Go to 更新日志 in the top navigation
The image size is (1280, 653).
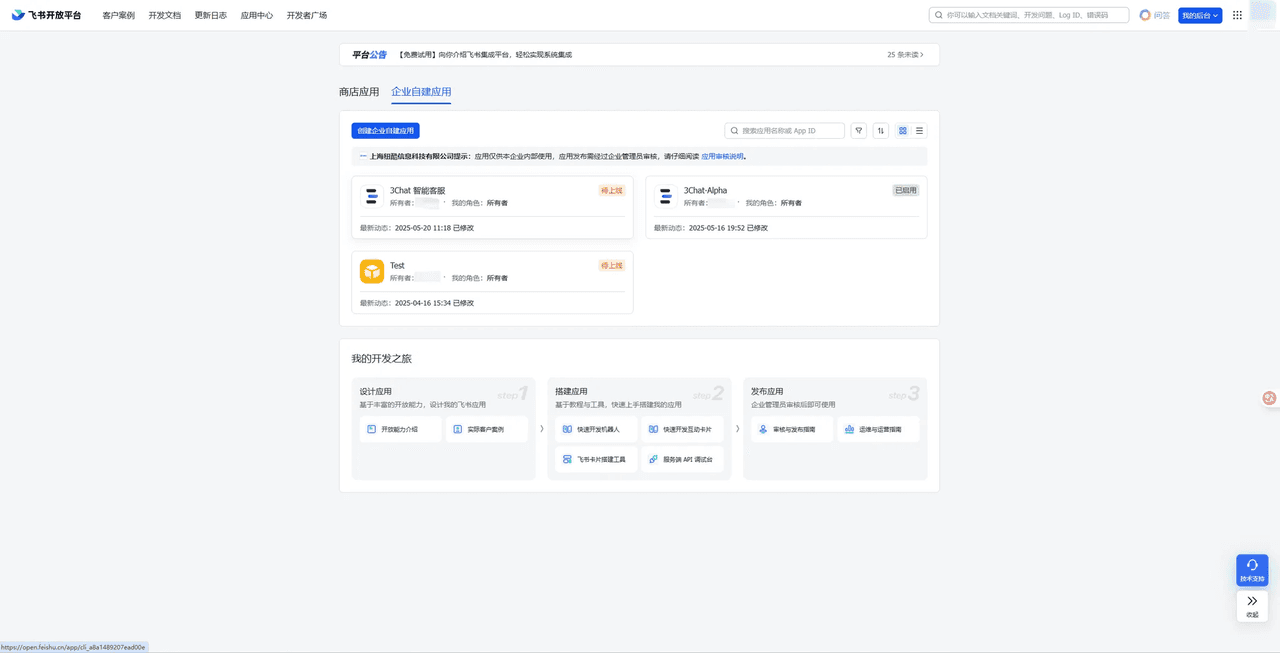(x=210, y=15)
